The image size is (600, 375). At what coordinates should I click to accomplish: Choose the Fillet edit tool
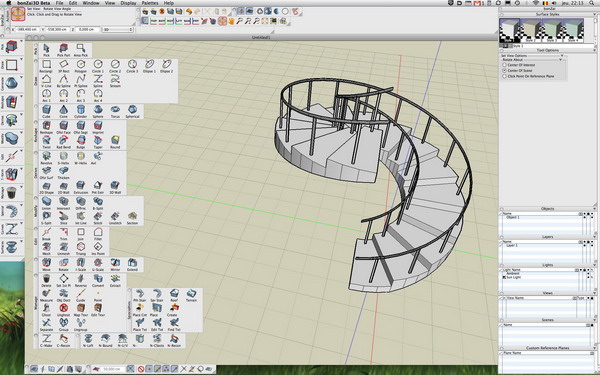click(x=98, y=234)
